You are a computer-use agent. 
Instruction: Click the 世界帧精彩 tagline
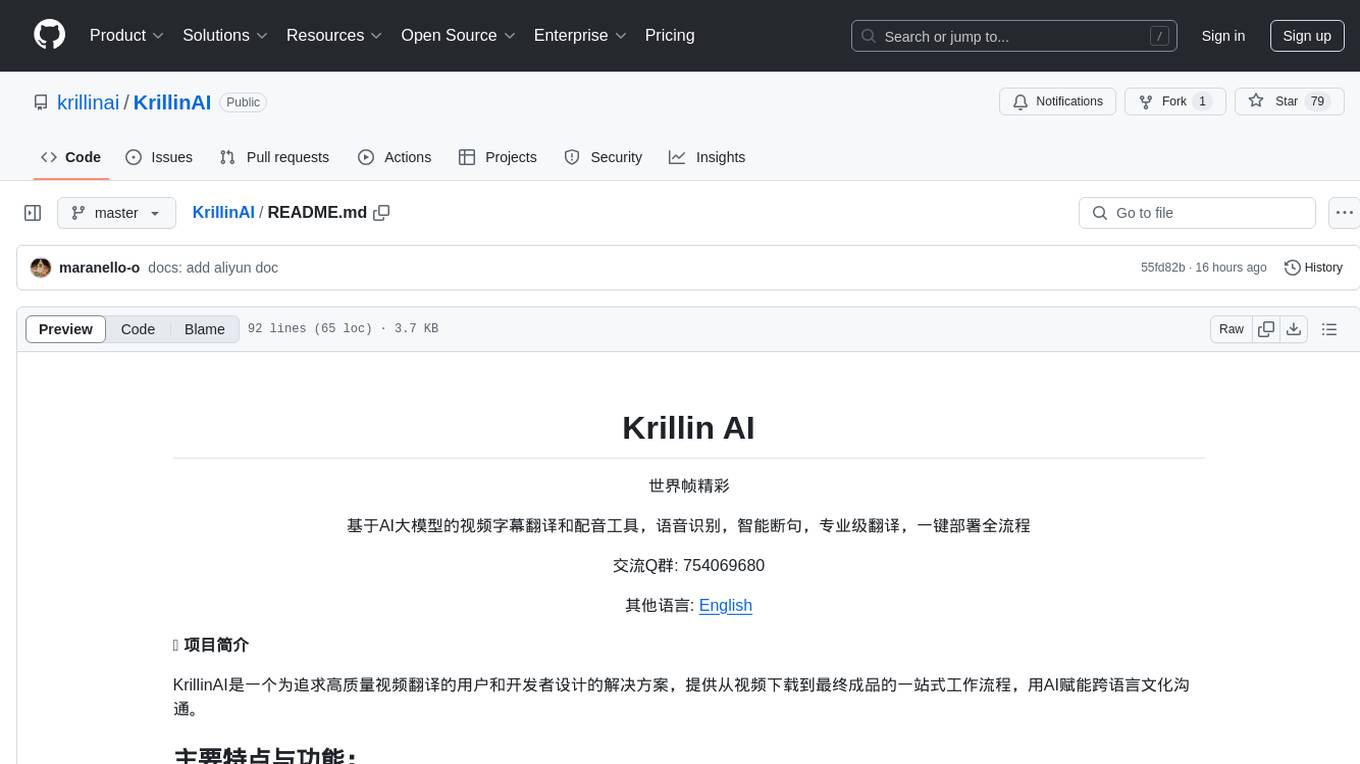689,486
